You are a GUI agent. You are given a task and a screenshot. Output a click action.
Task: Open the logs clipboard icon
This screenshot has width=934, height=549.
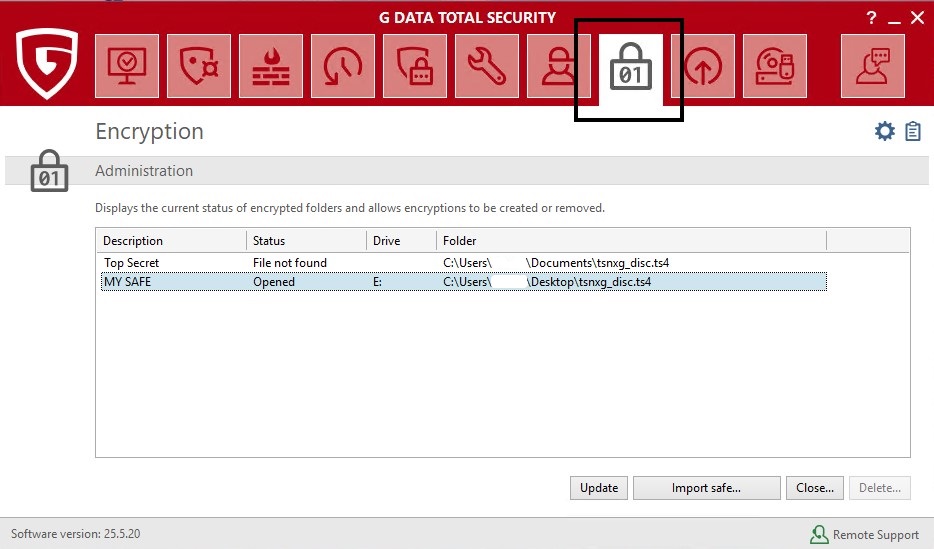(x=913, y=131)
